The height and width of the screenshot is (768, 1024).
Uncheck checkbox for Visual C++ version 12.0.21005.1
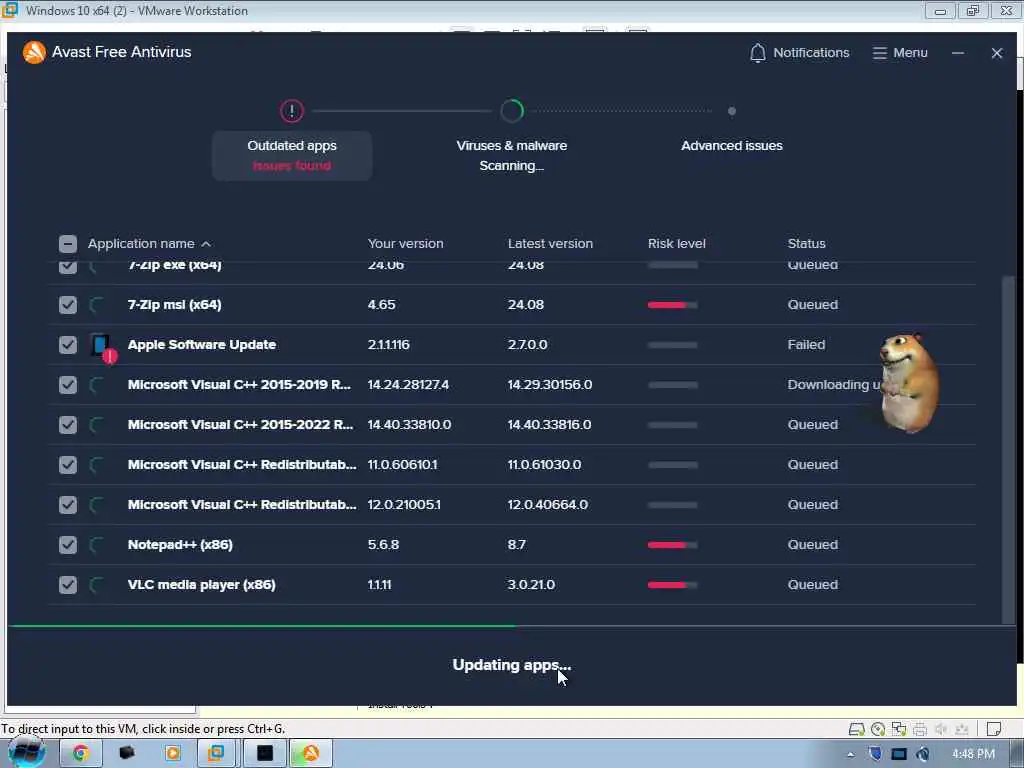tap(68, 505)
